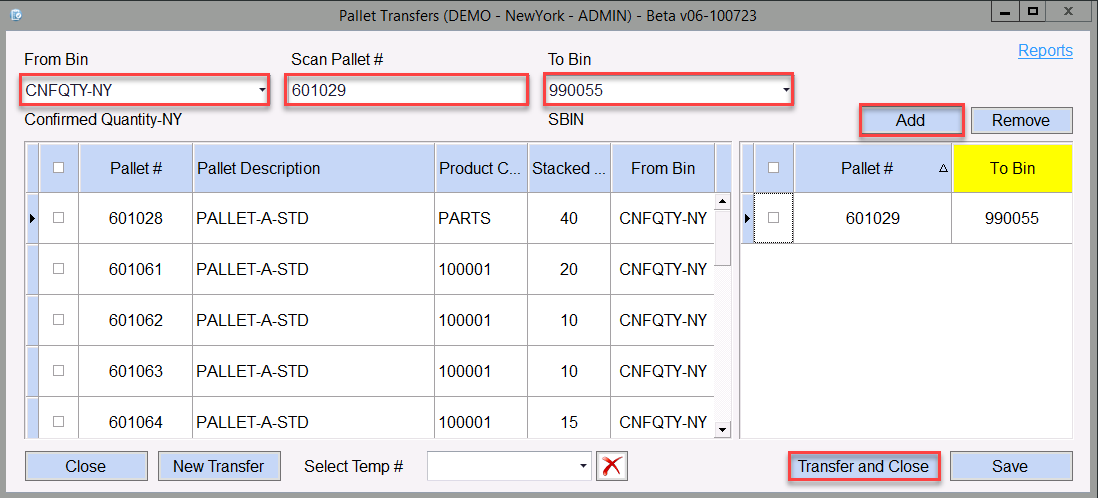
Task: Select the checkbox for pallet 601029 in right grid
Action: pos(772,218)
